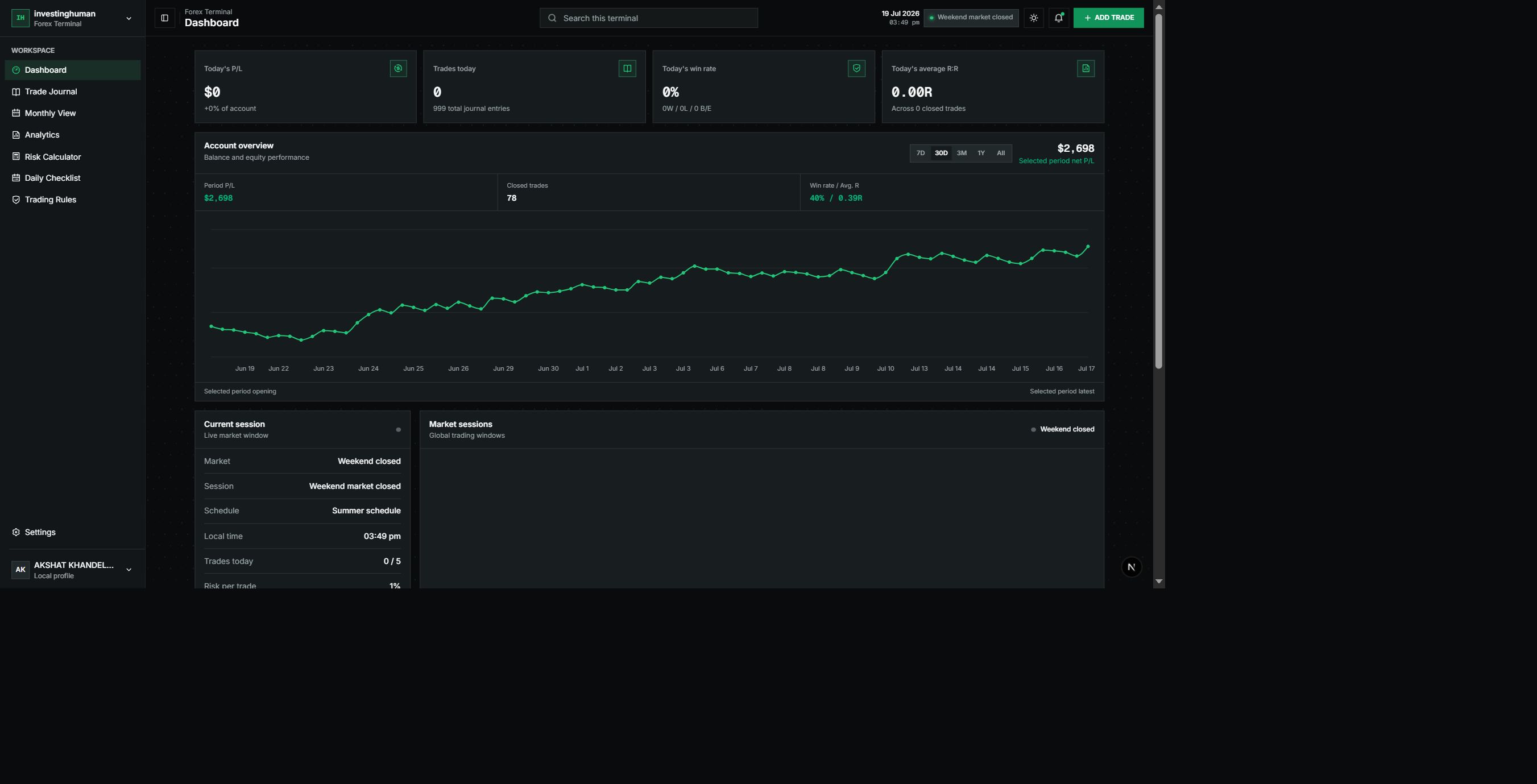Click the 40% / 0.39R win rate value
This screenshot has width=1537, height=784.
pos(835,198)
